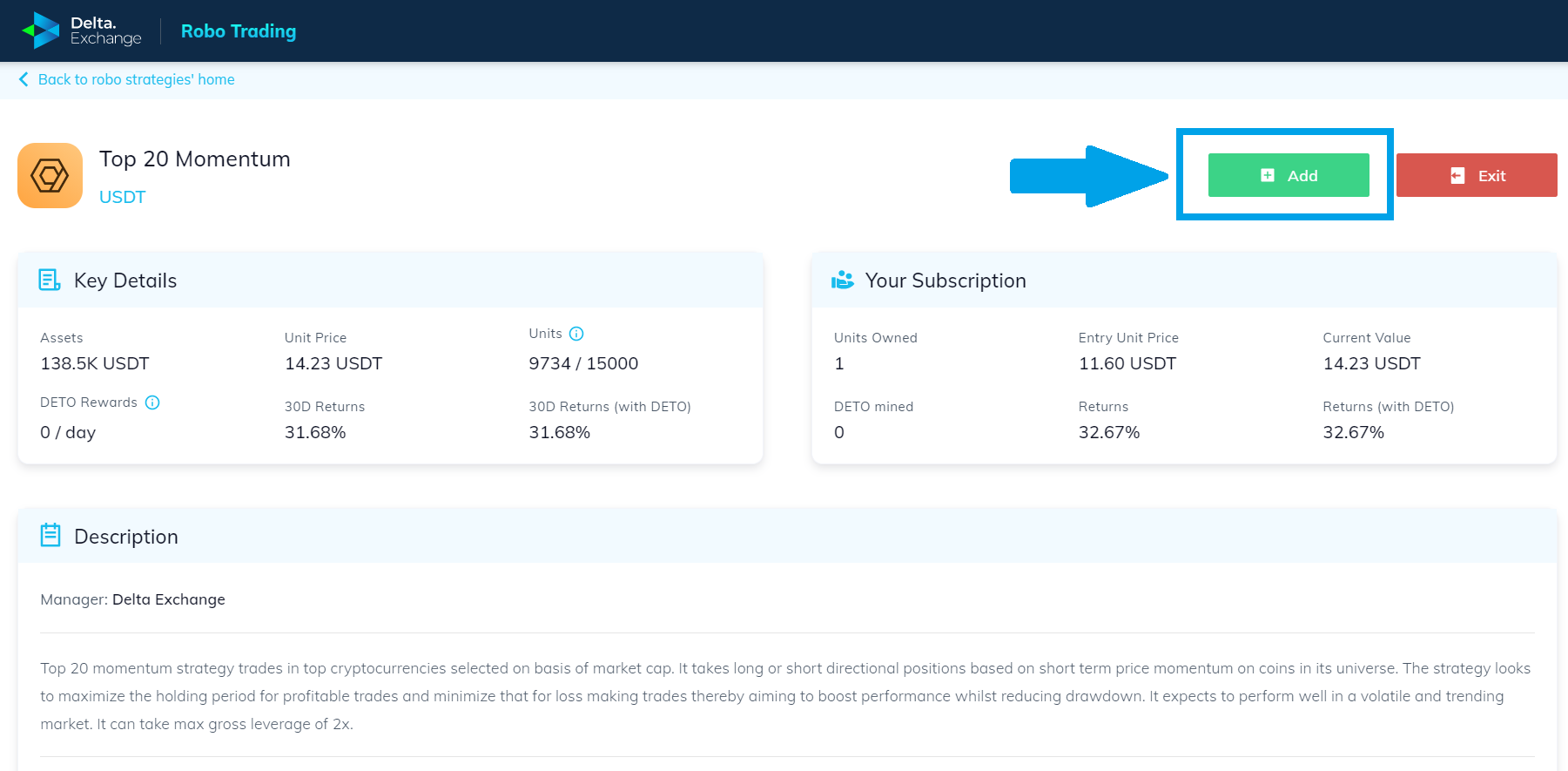1568x771 pixels.
Task: Click the Your Subscription people icon
Action: 843,280
